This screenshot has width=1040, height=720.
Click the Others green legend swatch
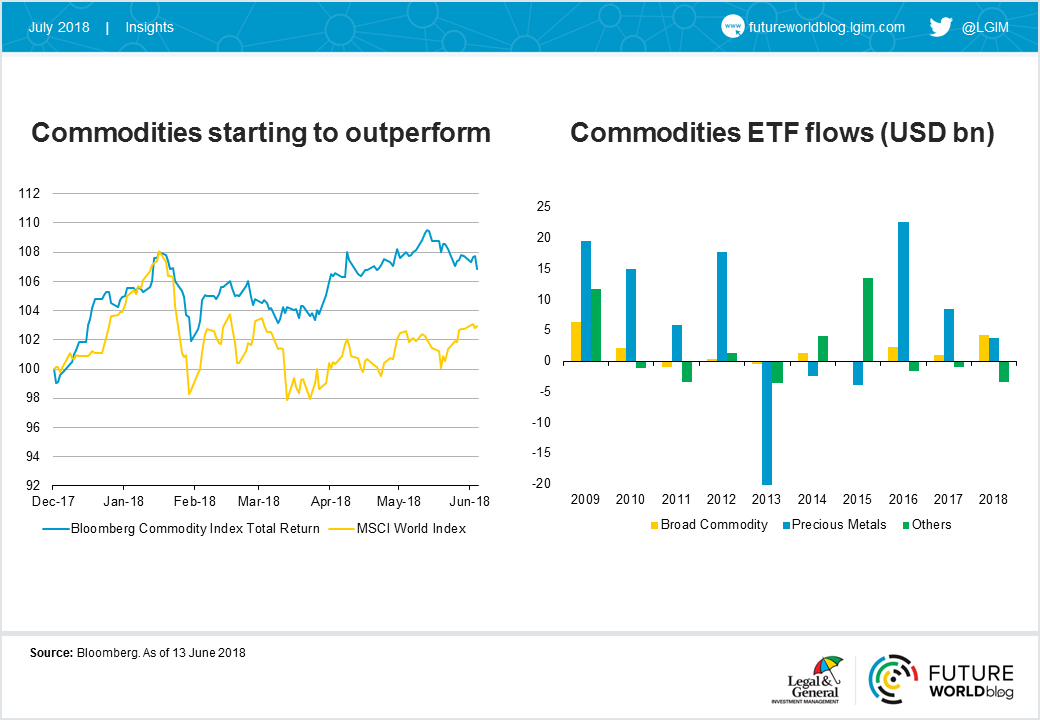tap(906, 525)
